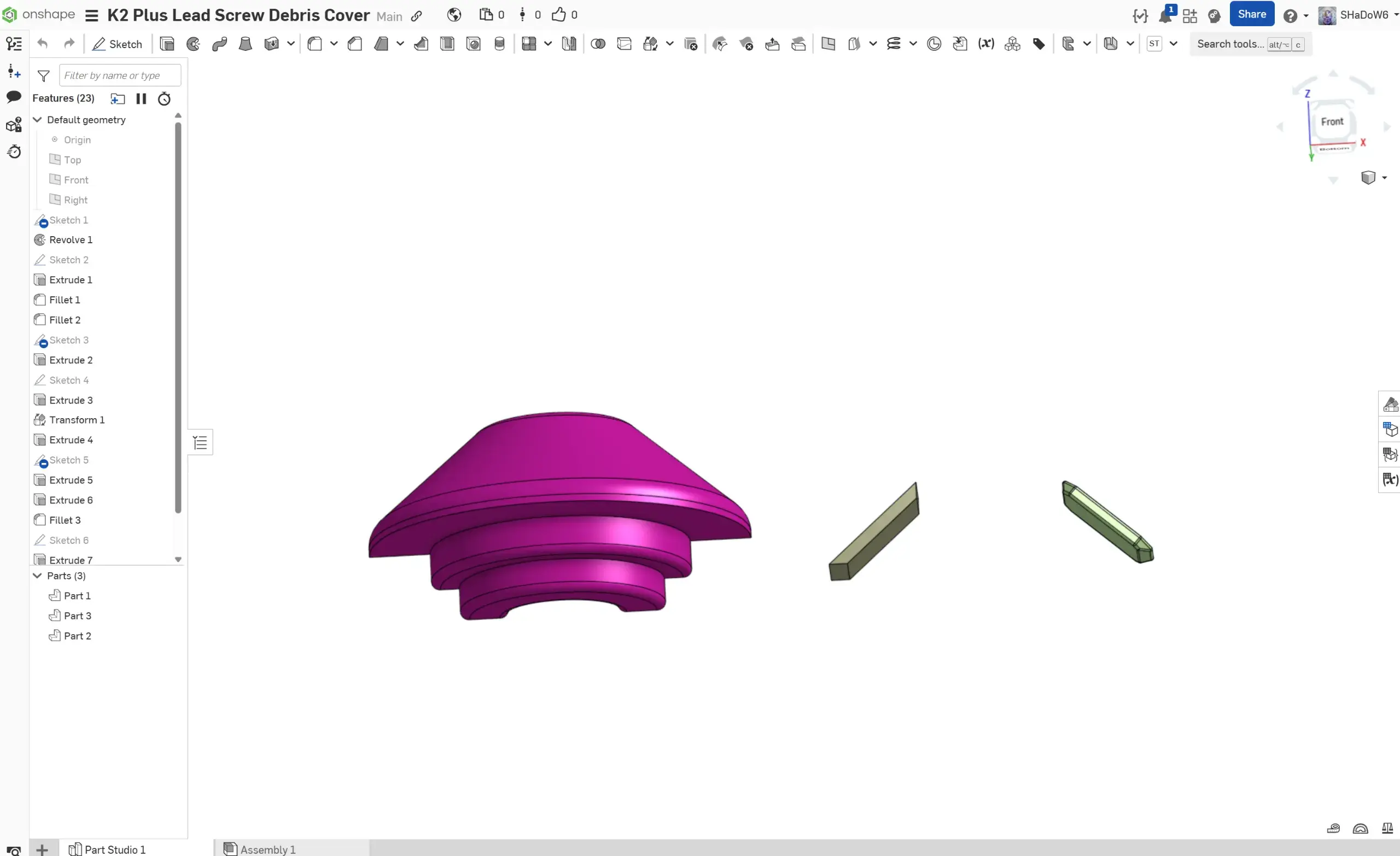Select the Extrude tool in toolbar
Image resolution: width=1400 pixels, height=856 pixels.
point(167,44)
